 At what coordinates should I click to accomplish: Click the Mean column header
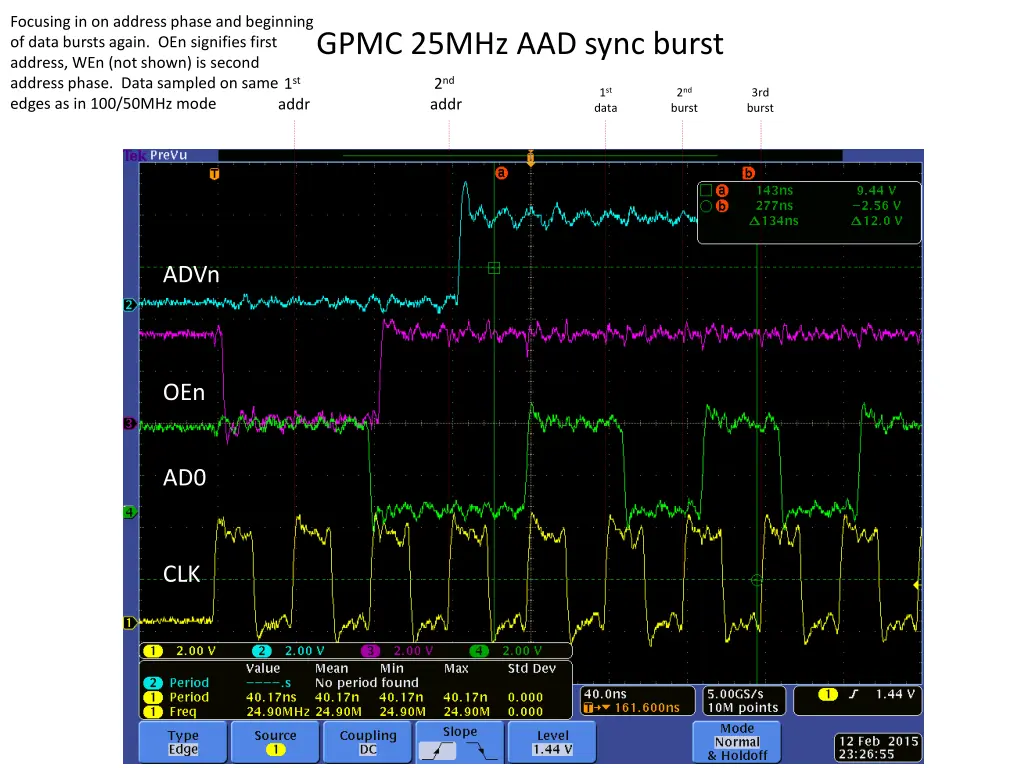tap(331, 669)
